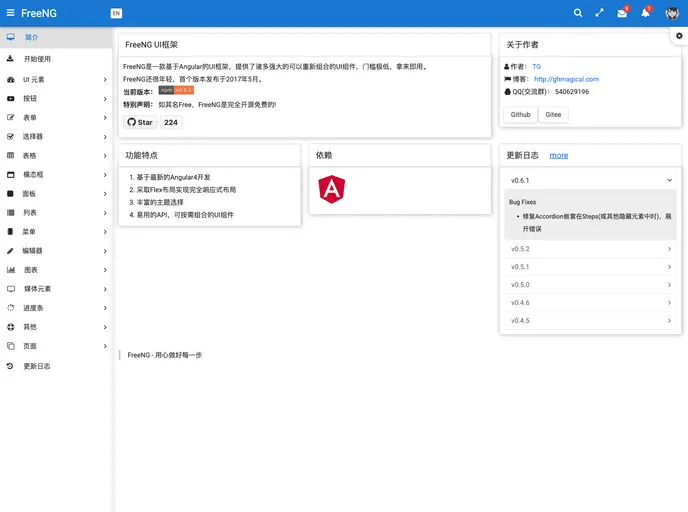
Task: Select 简介 monitor icon in sidebar
Action: [x=11, y=37]
